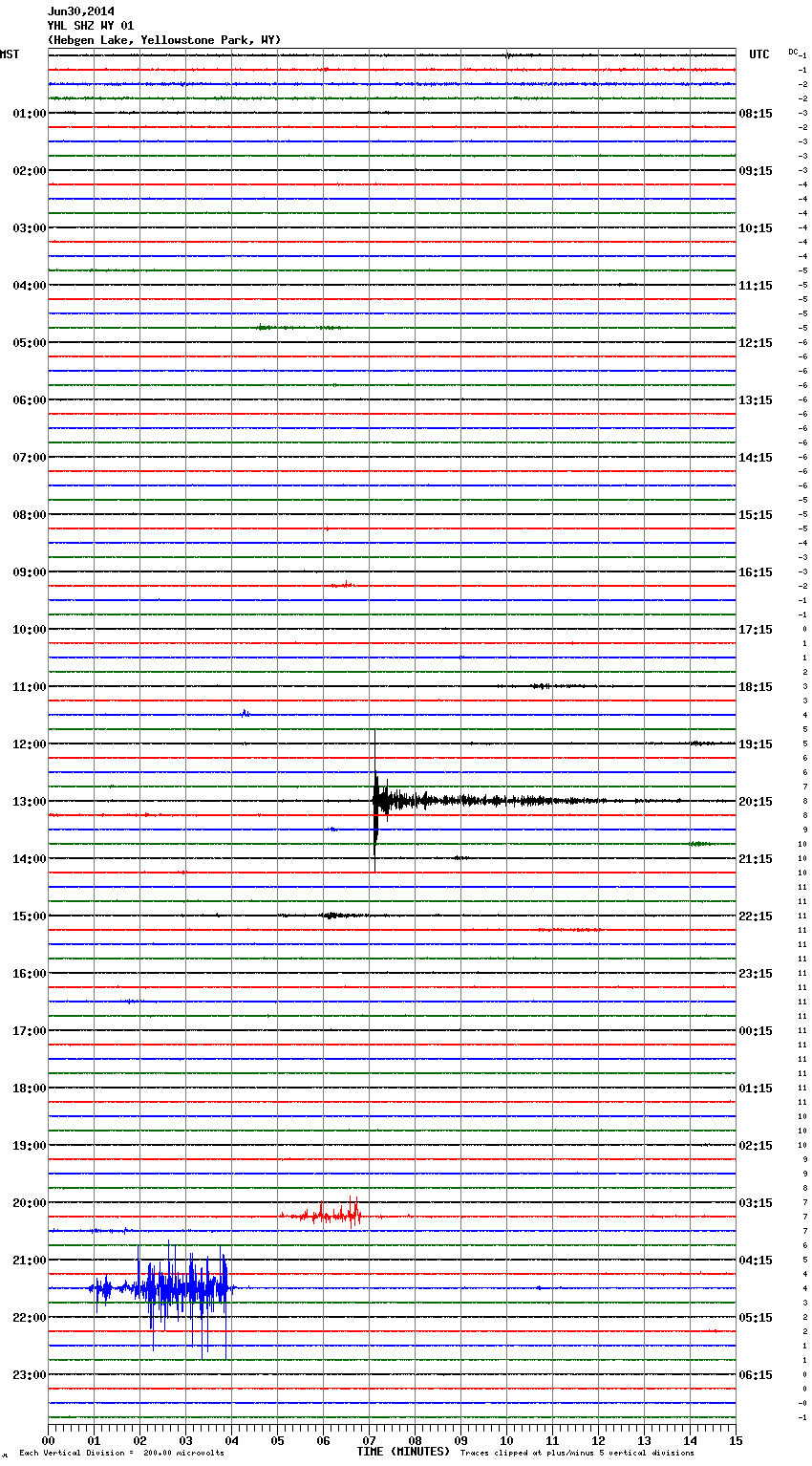The width and height of the screenshot is (812, 1466).
Task: Click the 00:15 UTC label
Action: 756,1031
